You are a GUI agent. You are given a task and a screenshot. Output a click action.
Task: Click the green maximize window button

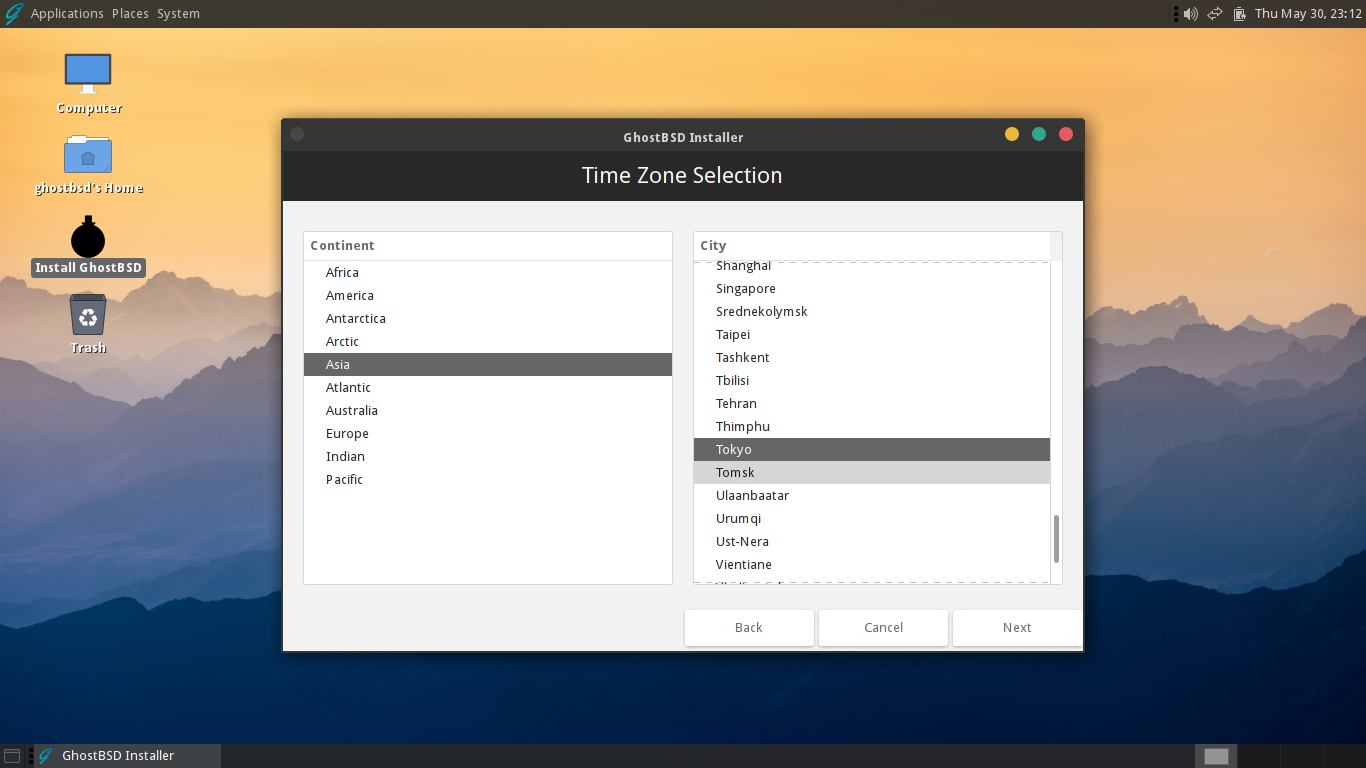pyautogui.click(x=1039, y=134)
